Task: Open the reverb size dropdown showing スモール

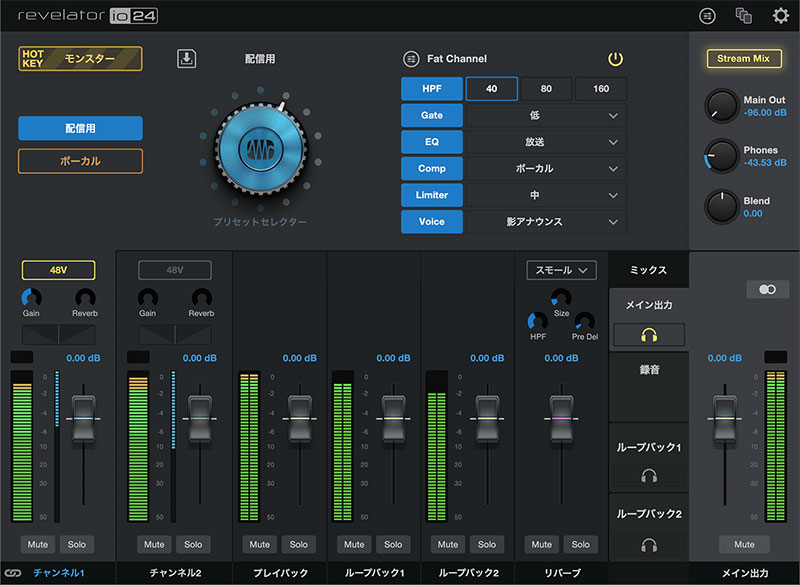Action: (561, 270)
